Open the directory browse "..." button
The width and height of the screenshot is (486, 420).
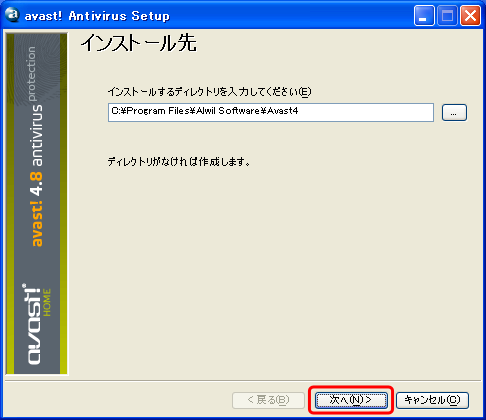(454, 113)
